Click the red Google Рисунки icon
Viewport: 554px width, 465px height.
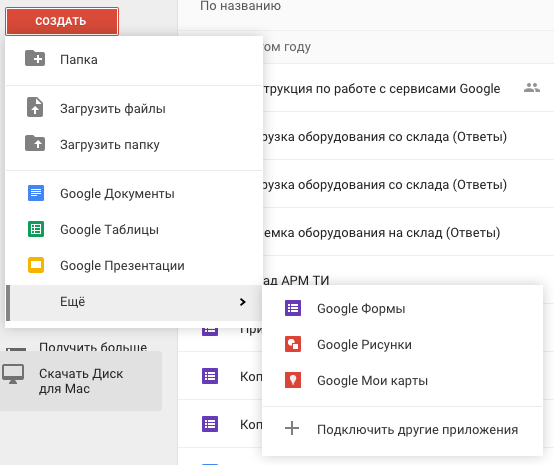tap(293, 344)
